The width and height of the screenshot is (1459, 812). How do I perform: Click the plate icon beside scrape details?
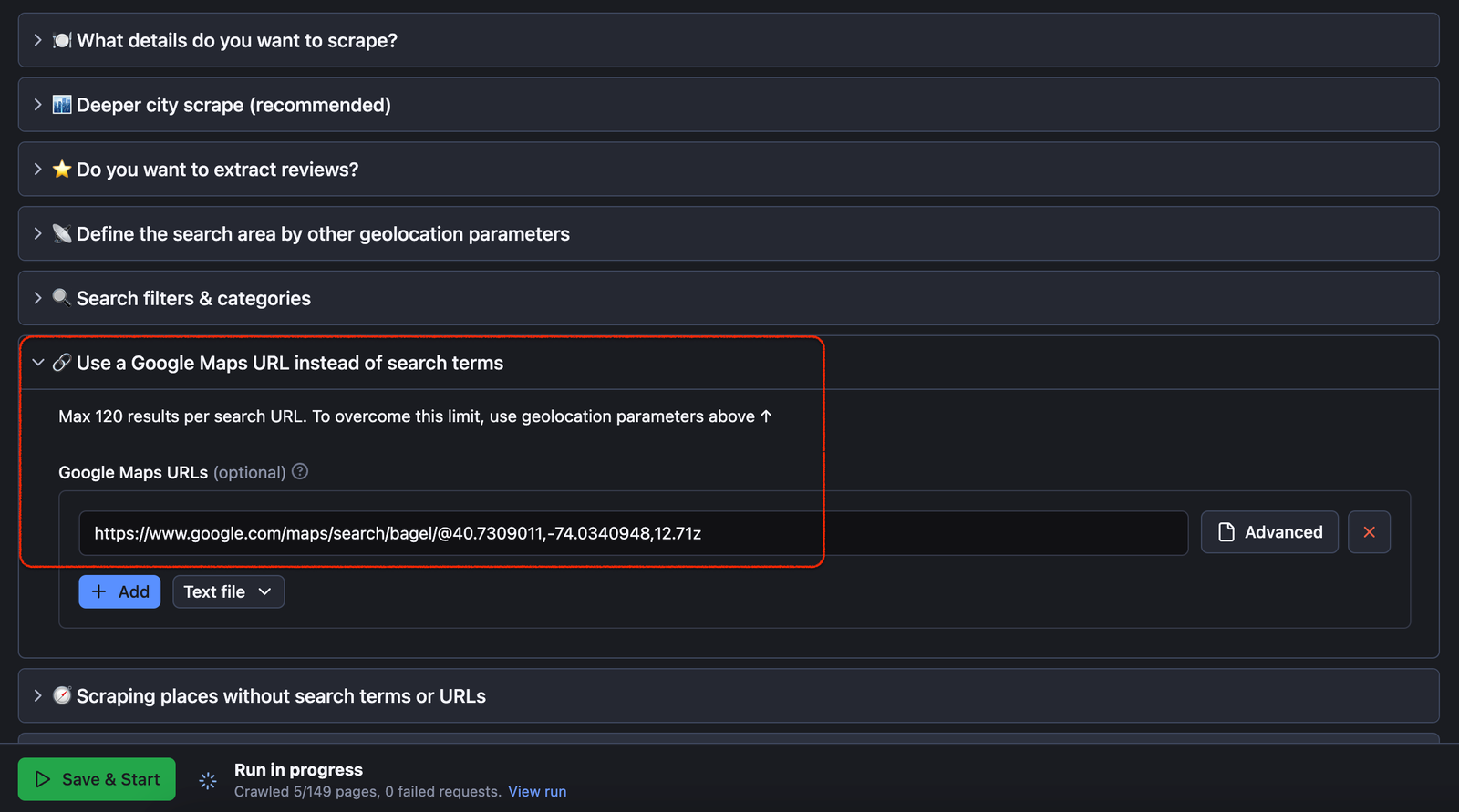pos(62,40)
